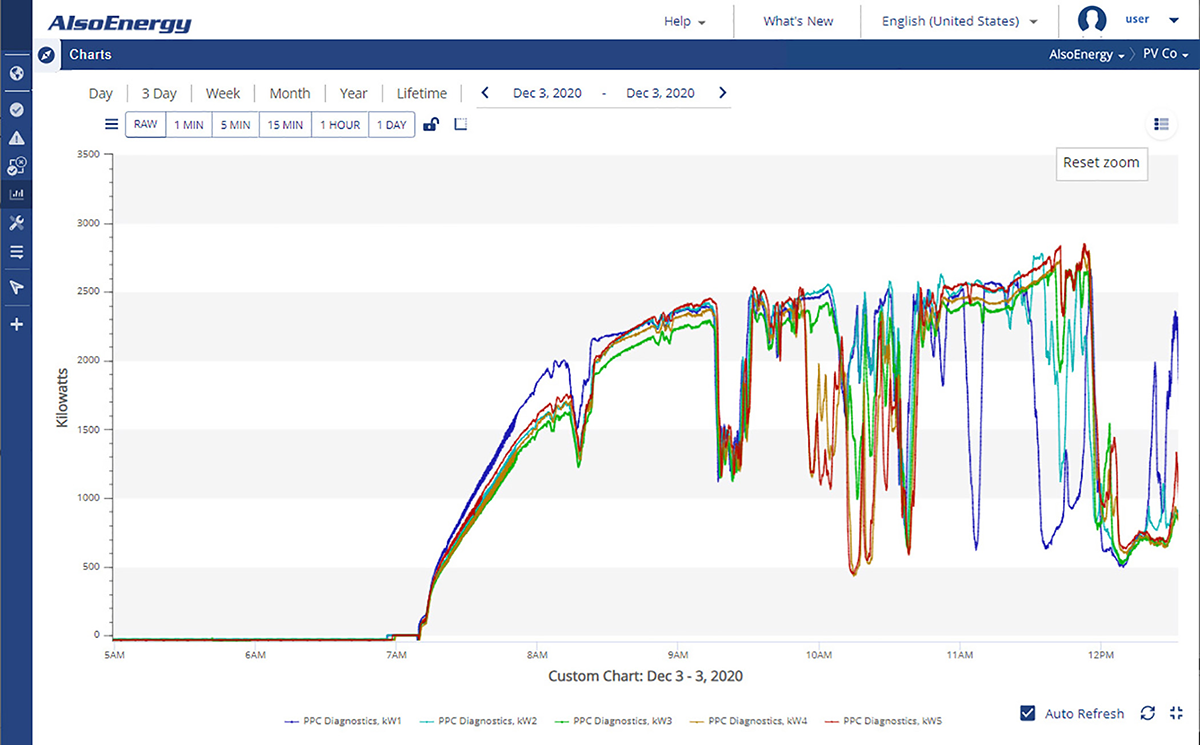This screenshot has width=1200, height=745.
Task: Select the bar chart sidebar icon
Action: click(16, 194)
